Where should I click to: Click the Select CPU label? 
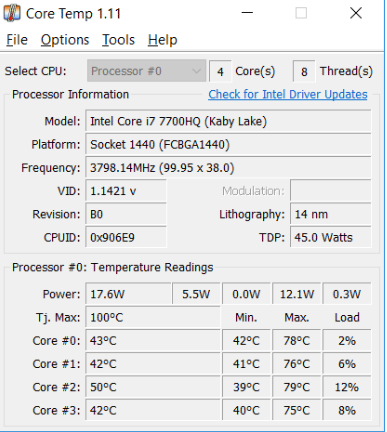coord(36,71)
